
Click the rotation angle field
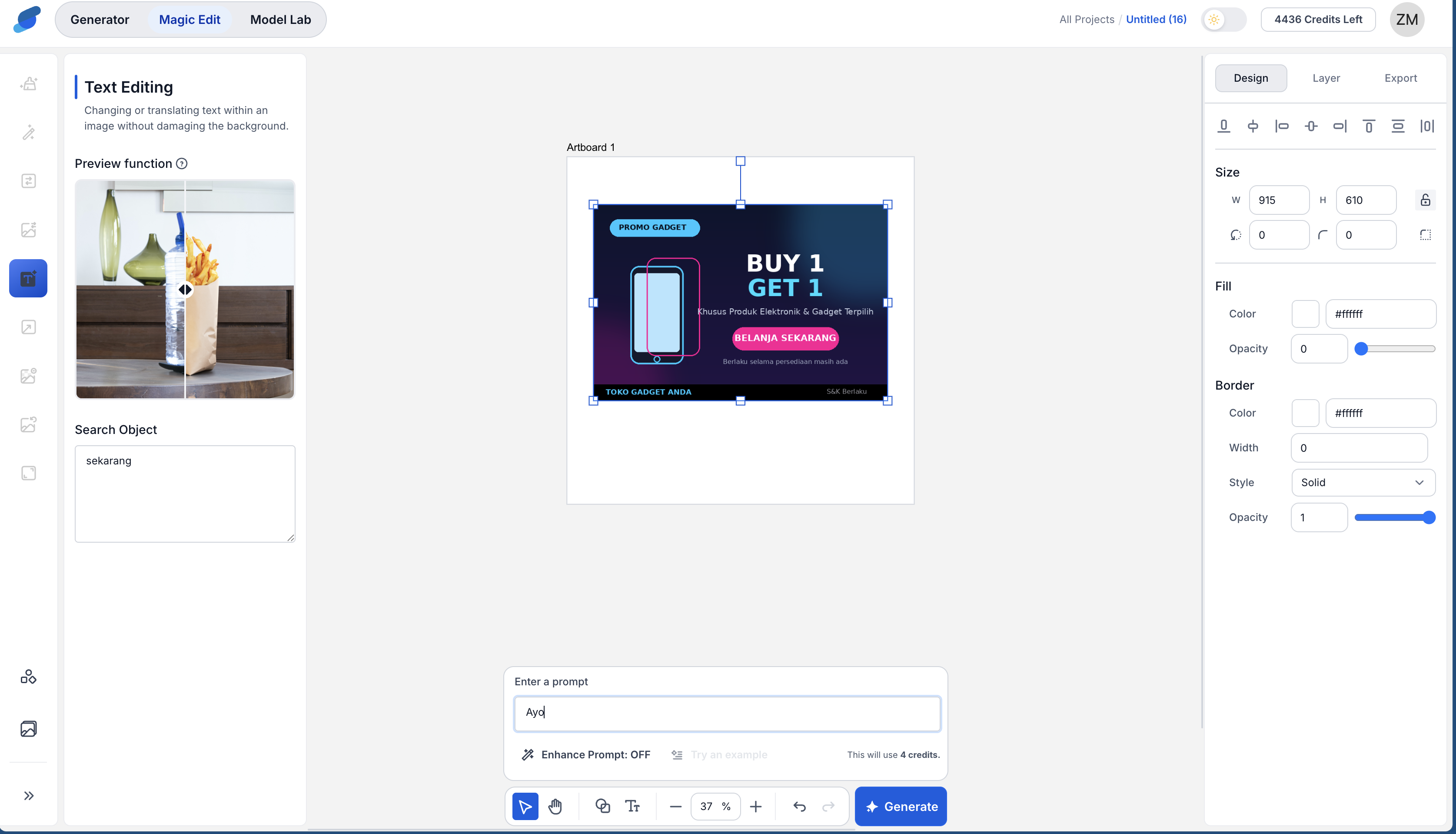[1279, 235]
